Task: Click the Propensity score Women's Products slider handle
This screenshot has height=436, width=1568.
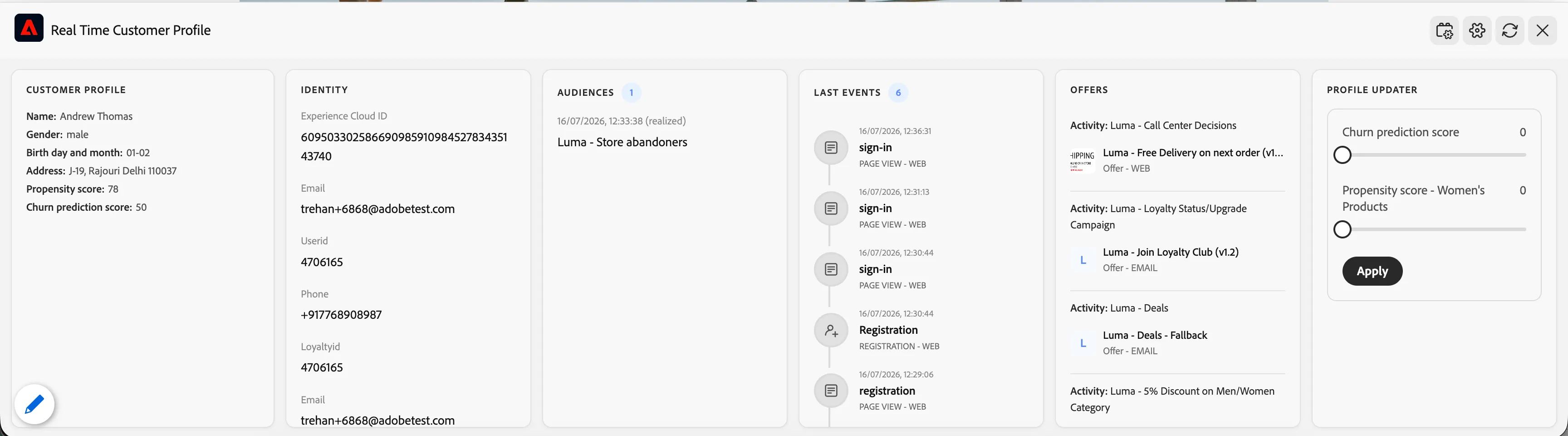Action: coord(1342,229)
